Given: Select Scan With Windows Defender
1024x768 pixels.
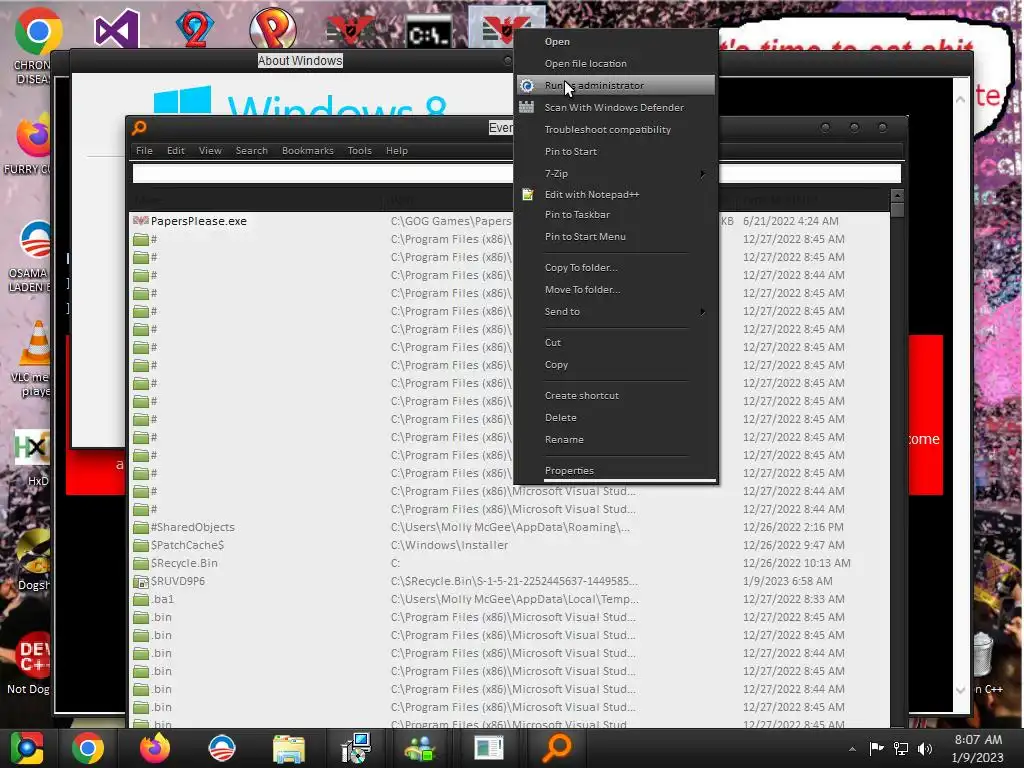Looking at the screenshot, I should pos(616,107).
